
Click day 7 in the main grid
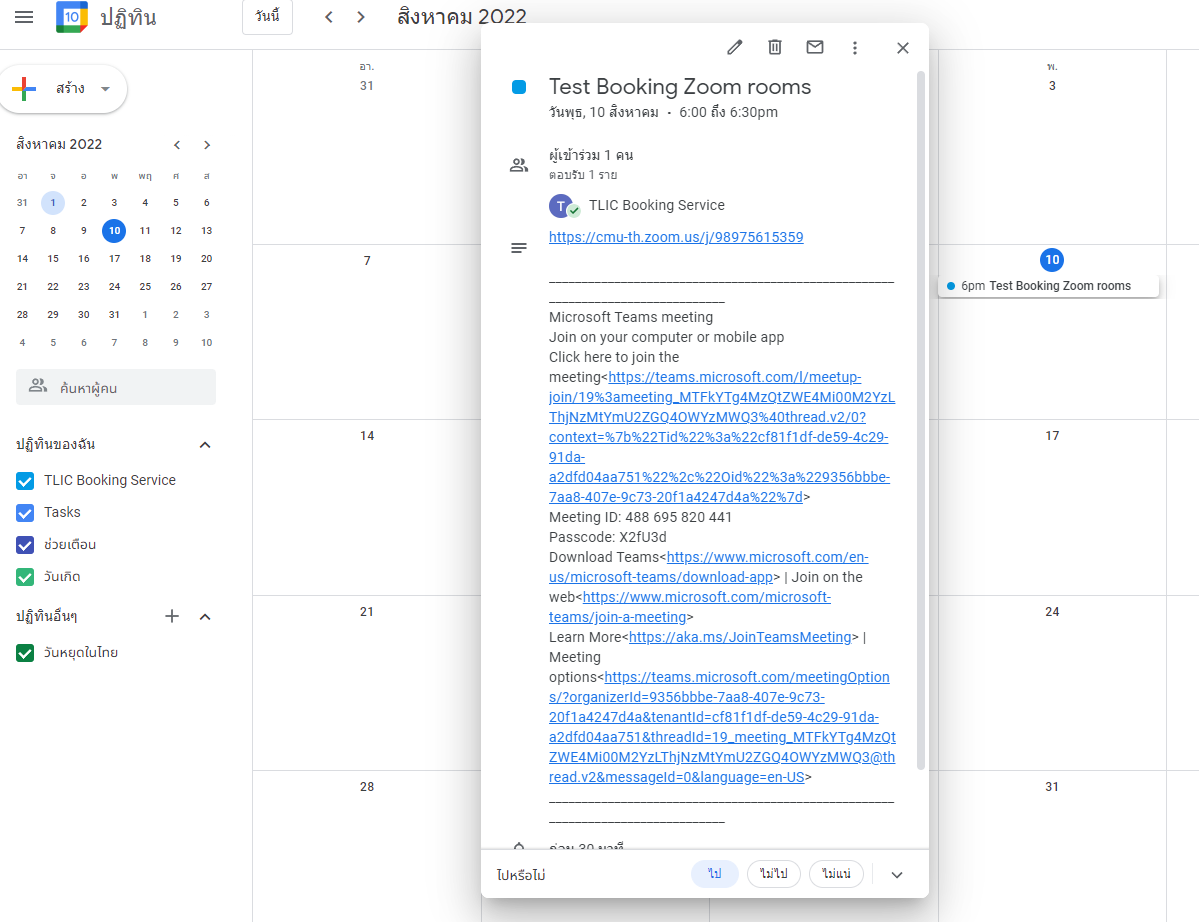coord(367,261)
